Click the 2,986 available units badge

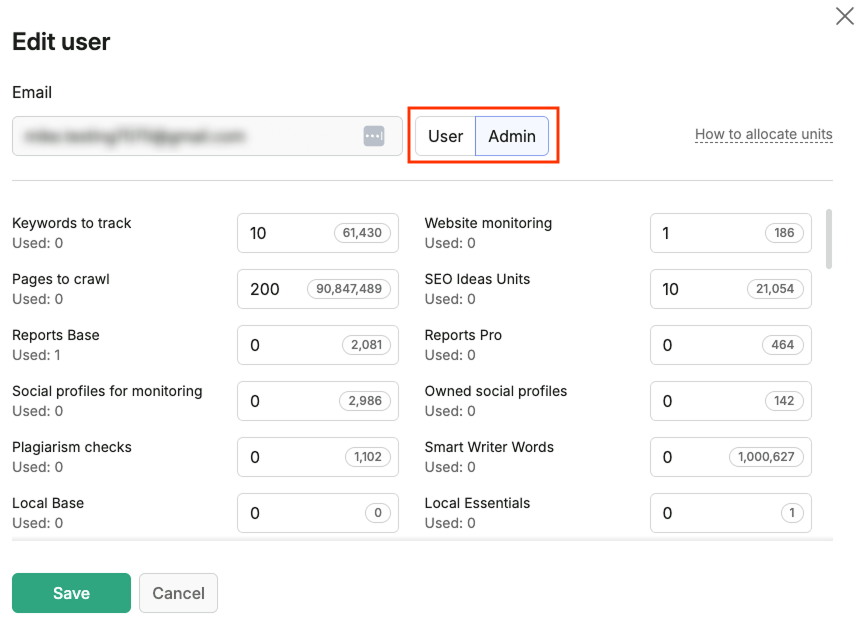365,401
